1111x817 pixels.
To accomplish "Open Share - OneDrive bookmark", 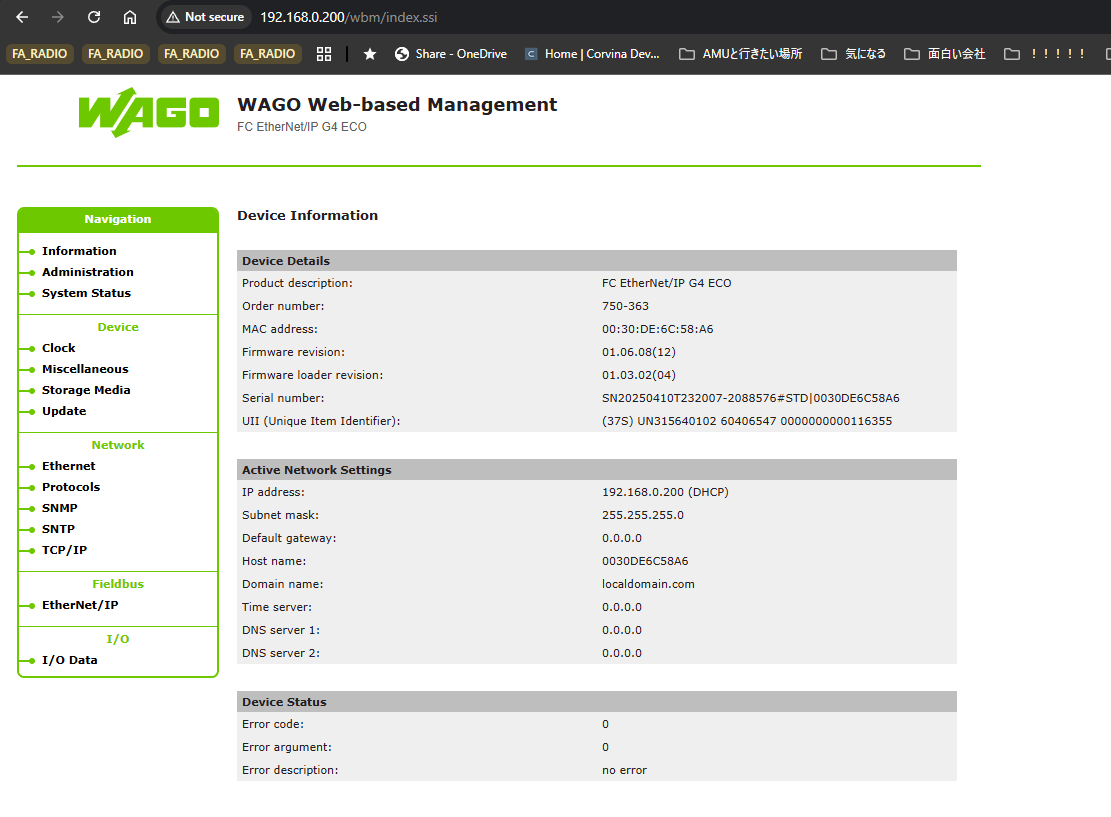I will pyautogui.click(x=450, y=54).
